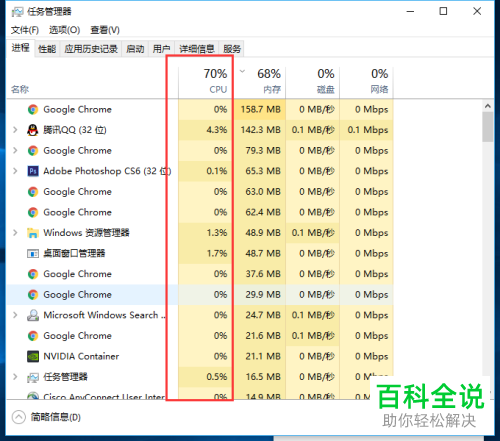Expand the Microsoft Windows Search process group

tap(15, 315)
